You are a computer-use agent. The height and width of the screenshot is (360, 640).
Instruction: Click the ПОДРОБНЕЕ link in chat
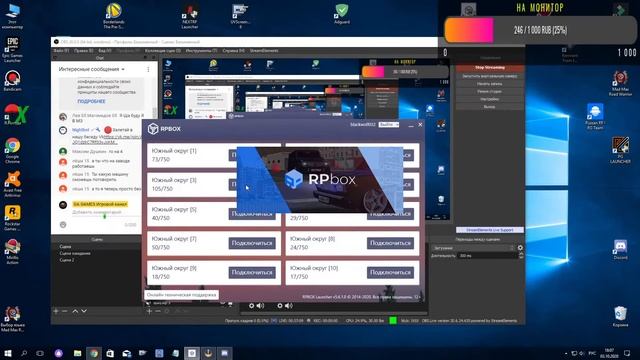[x=91, y=101]
